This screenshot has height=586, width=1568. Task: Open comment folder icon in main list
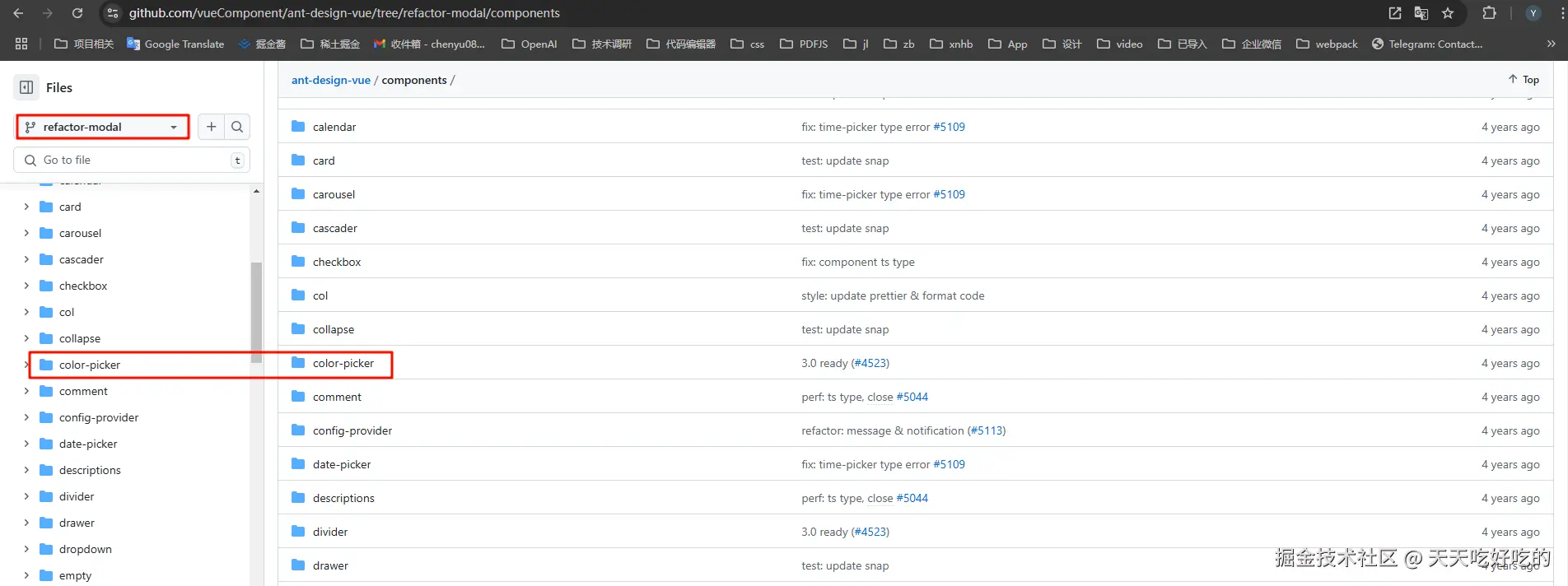[298, 396]
